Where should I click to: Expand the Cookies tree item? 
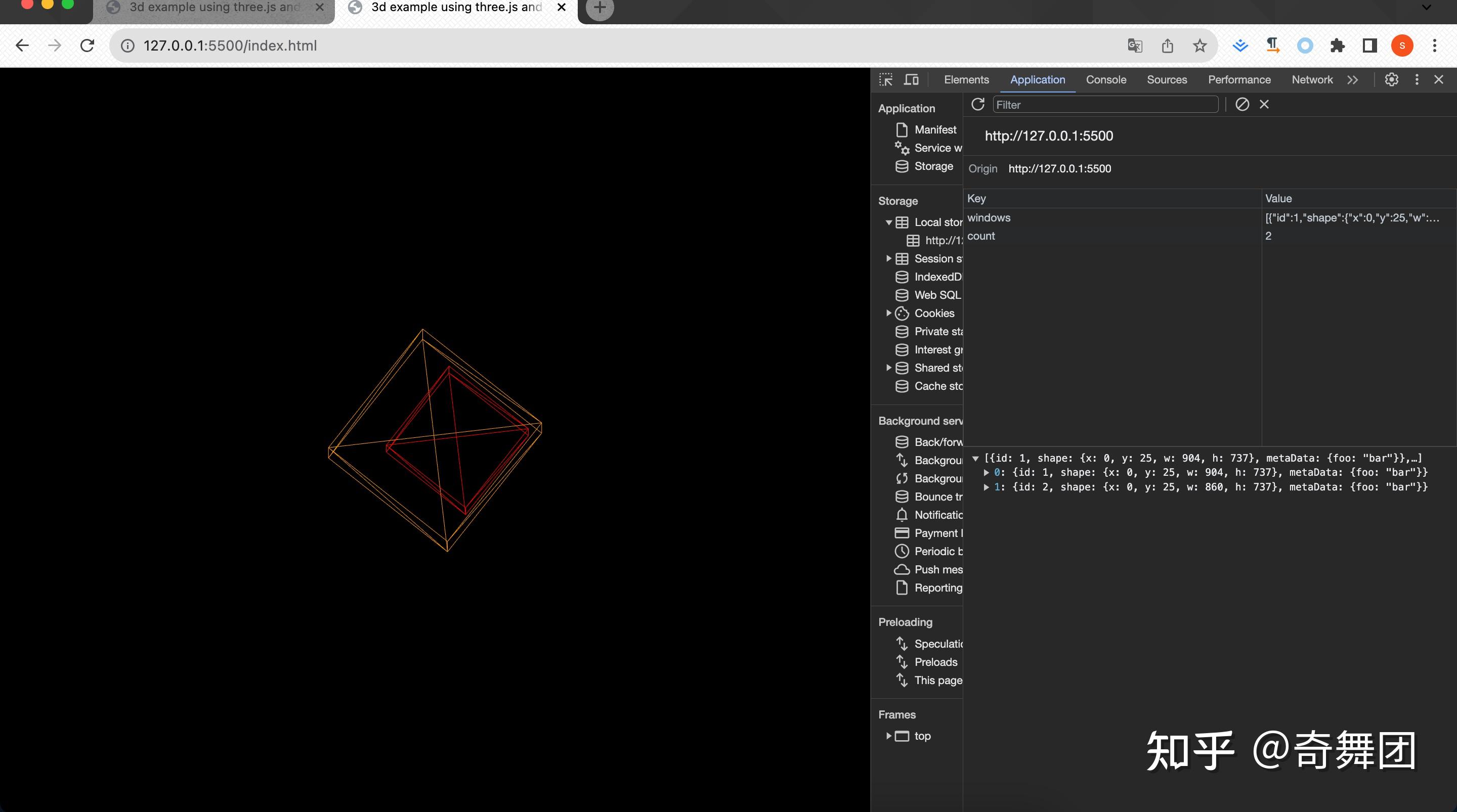(x=888, y=312)
